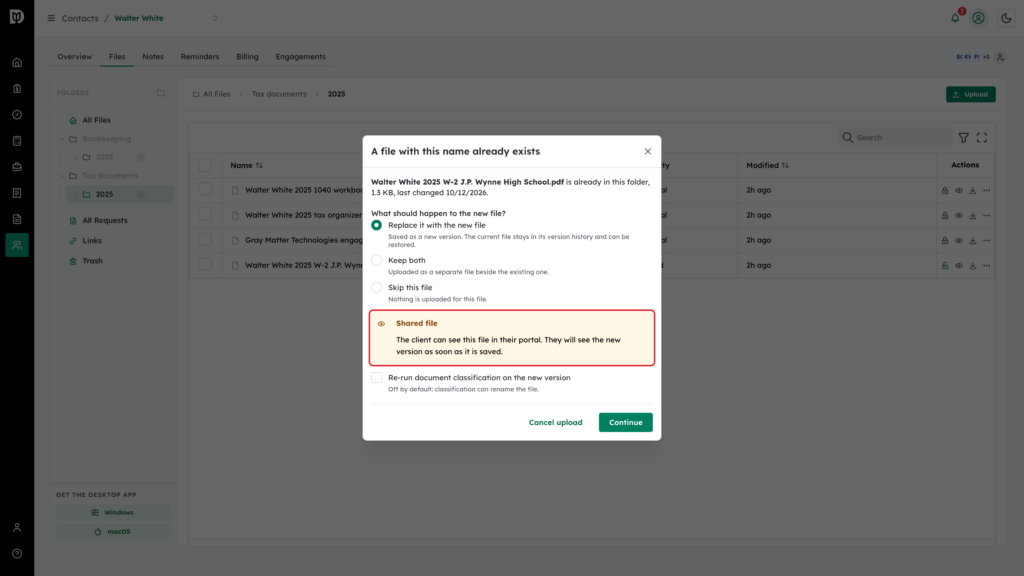Image resolution: width=1024 pixels, height=576 pixels.
Task: Select the Skip this file radio option
Action: point(377,287)
